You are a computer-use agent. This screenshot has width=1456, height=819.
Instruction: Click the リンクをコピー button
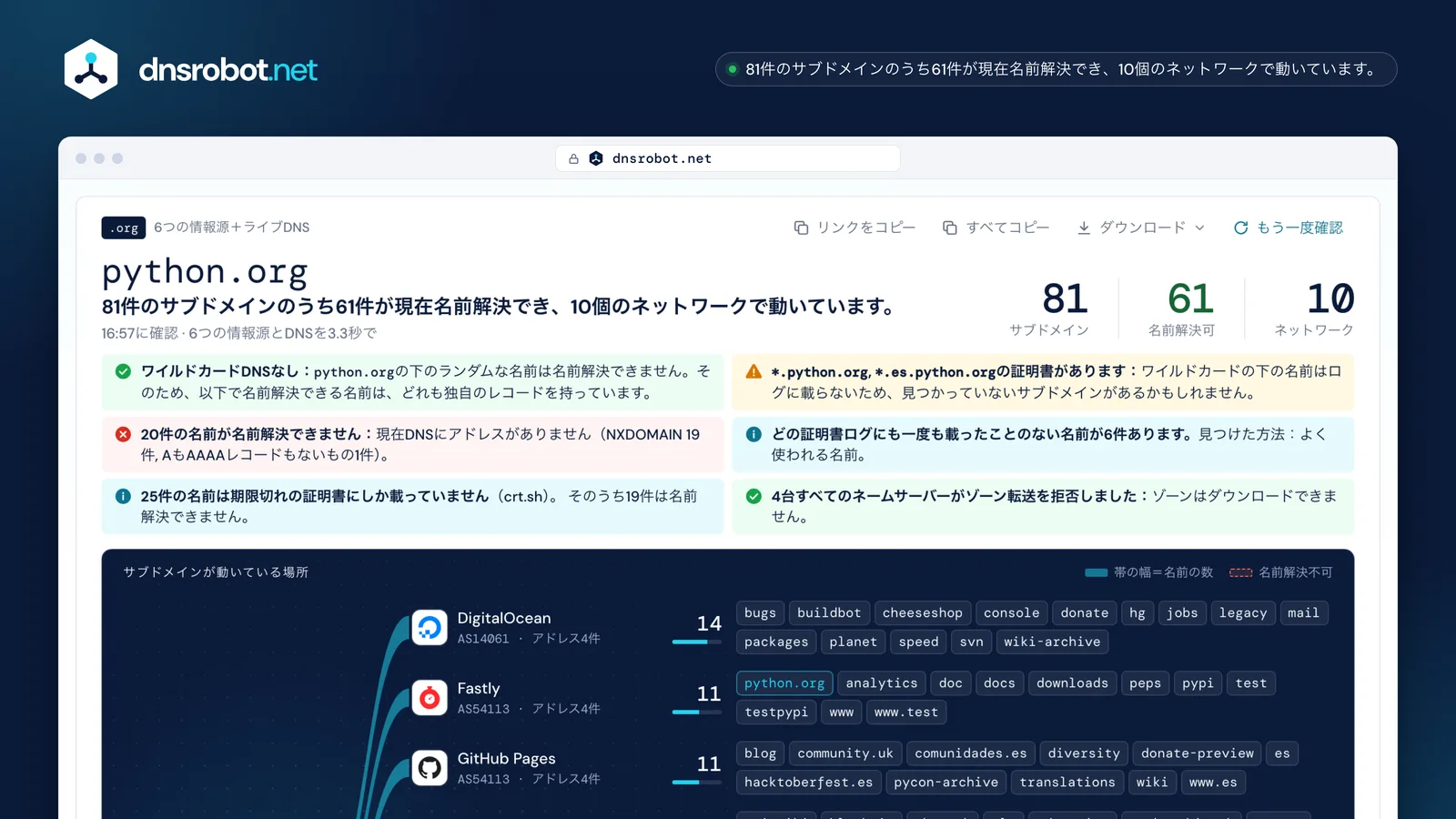point(854,227)
